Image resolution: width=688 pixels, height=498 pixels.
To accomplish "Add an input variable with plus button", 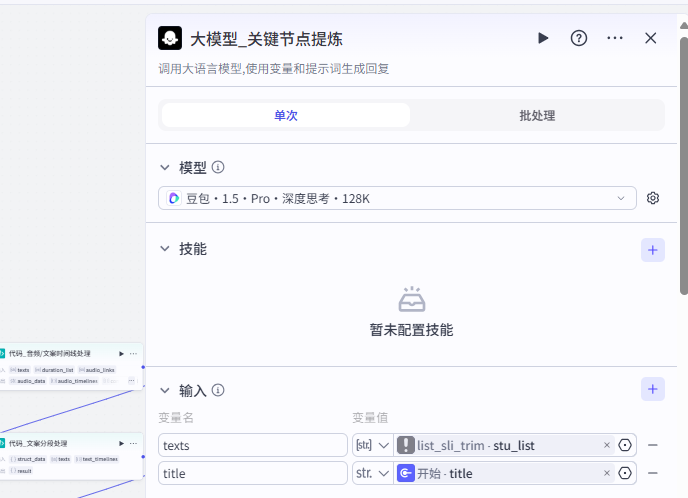I will (x=653, y=389).
